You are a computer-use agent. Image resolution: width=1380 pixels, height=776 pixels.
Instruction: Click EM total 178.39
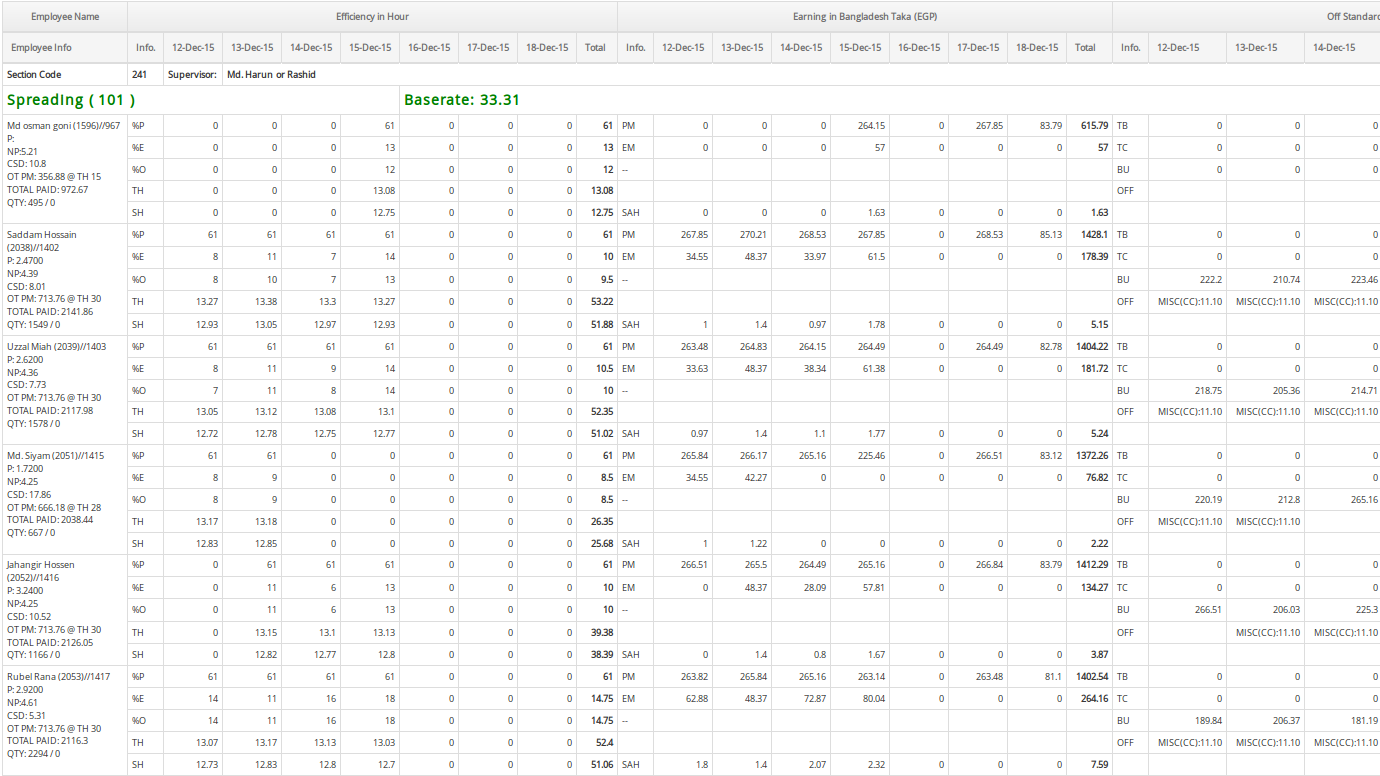tap(1094, 257)
